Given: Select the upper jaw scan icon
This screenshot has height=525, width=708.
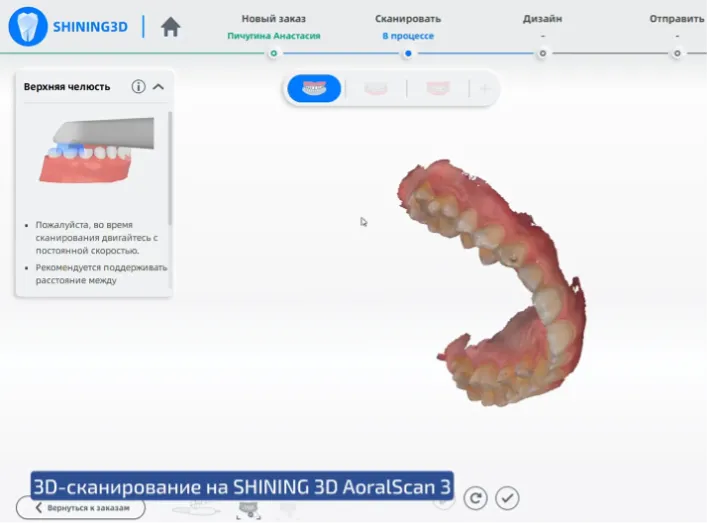Looking at the screenshot, I should pyautogui.click(x=314, y=89).
